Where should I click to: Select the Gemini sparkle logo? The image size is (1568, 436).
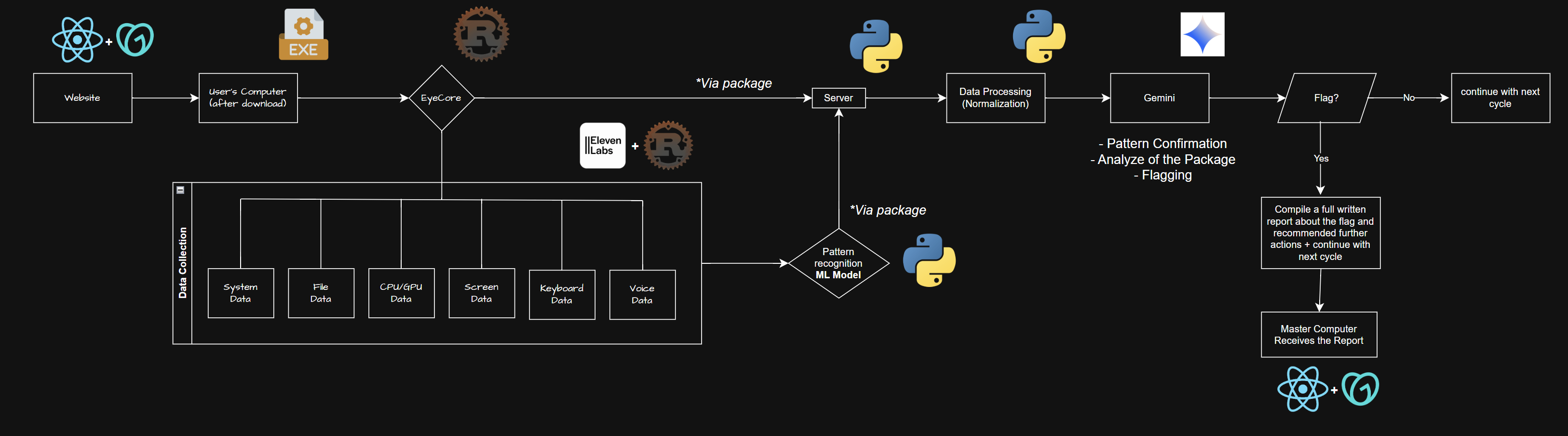[1202, 35]
